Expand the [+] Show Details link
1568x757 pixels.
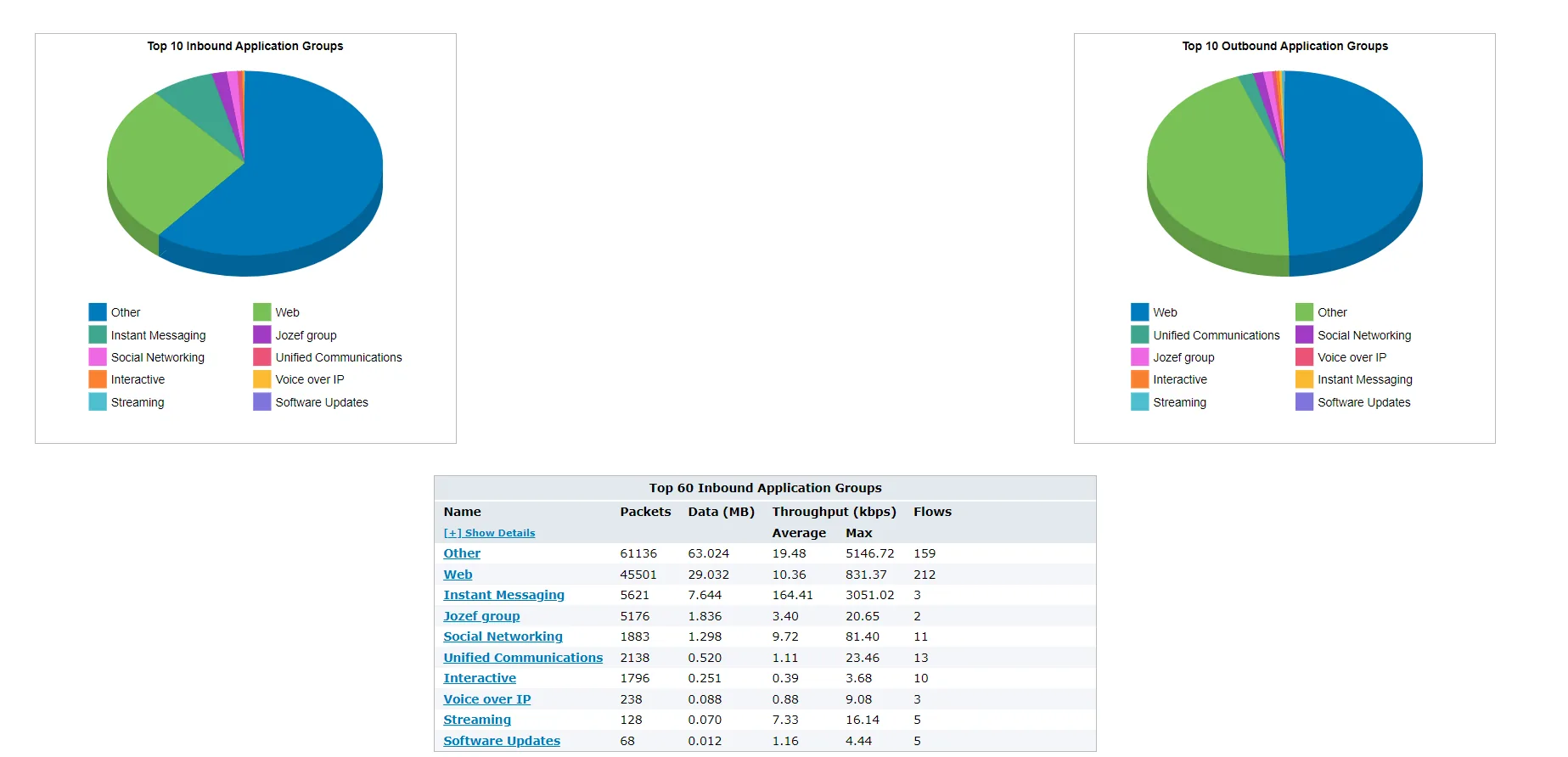[489, 533]
